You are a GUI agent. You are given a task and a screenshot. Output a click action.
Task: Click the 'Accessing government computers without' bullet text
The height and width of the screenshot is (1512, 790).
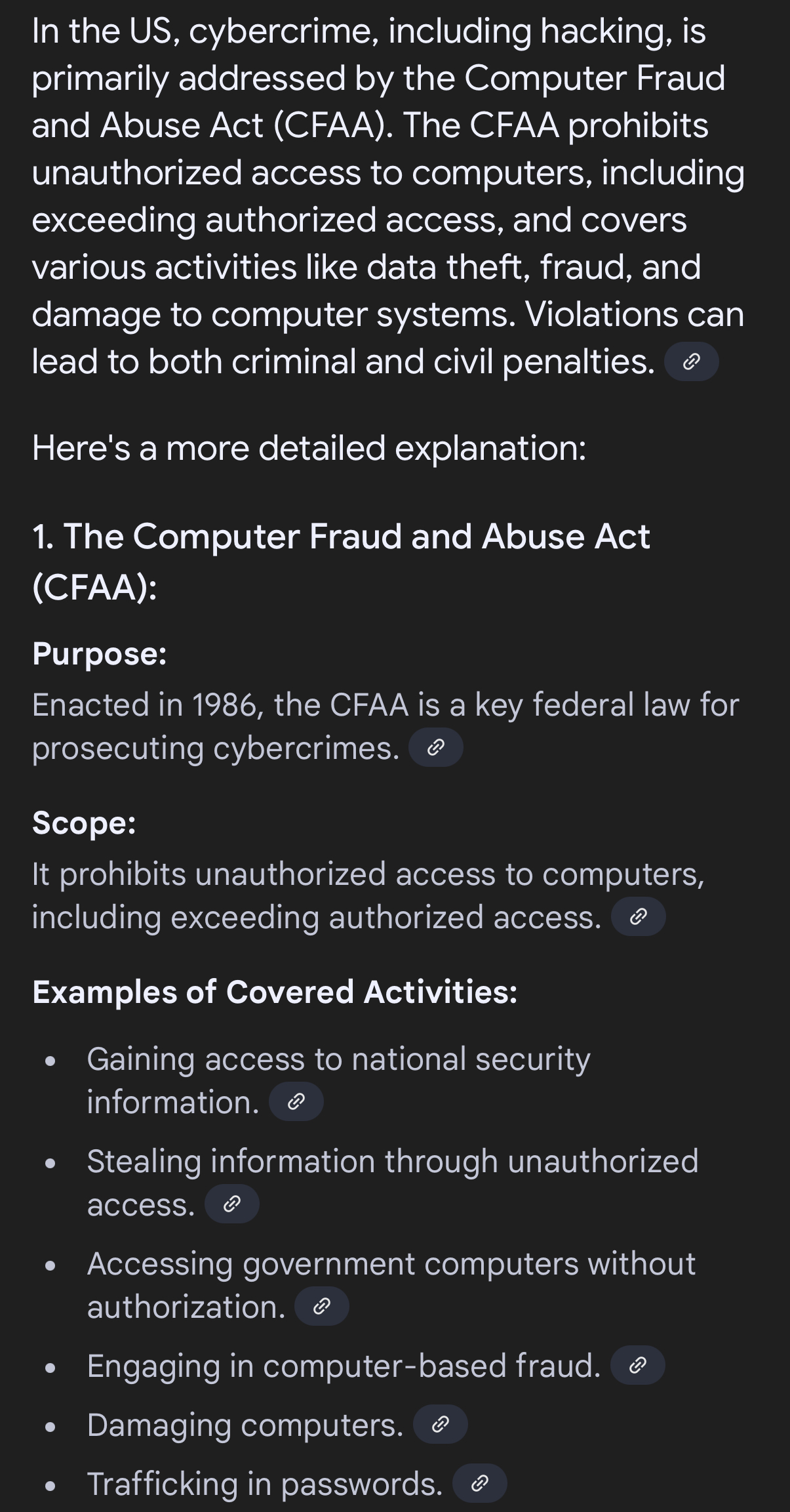[x=391, y=1264]
